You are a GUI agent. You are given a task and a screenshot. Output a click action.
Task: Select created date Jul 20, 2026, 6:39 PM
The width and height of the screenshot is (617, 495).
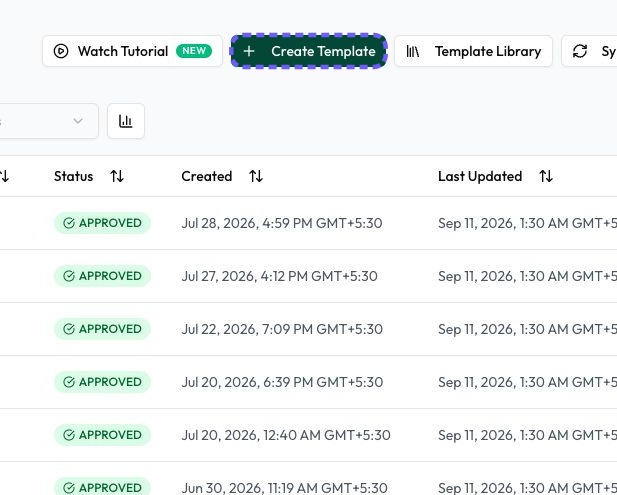[282, 382]
